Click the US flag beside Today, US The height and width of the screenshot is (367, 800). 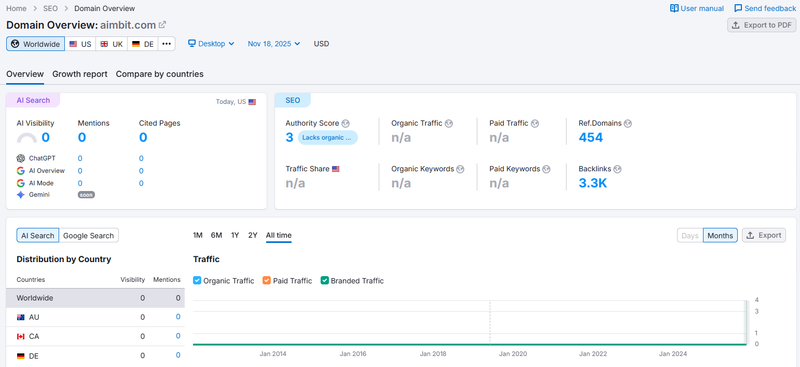252,102
